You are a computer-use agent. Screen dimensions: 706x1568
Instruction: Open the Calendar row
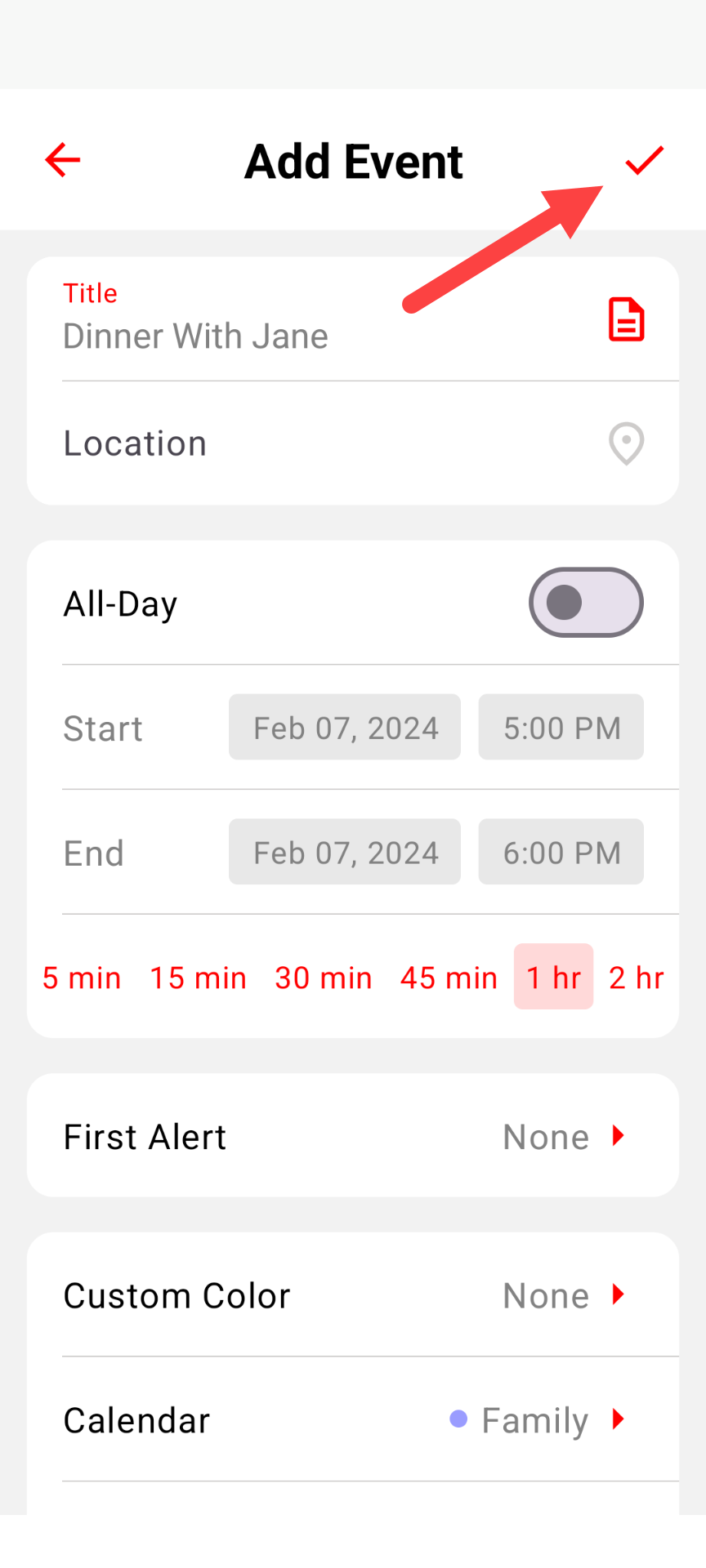point(353,1419)
